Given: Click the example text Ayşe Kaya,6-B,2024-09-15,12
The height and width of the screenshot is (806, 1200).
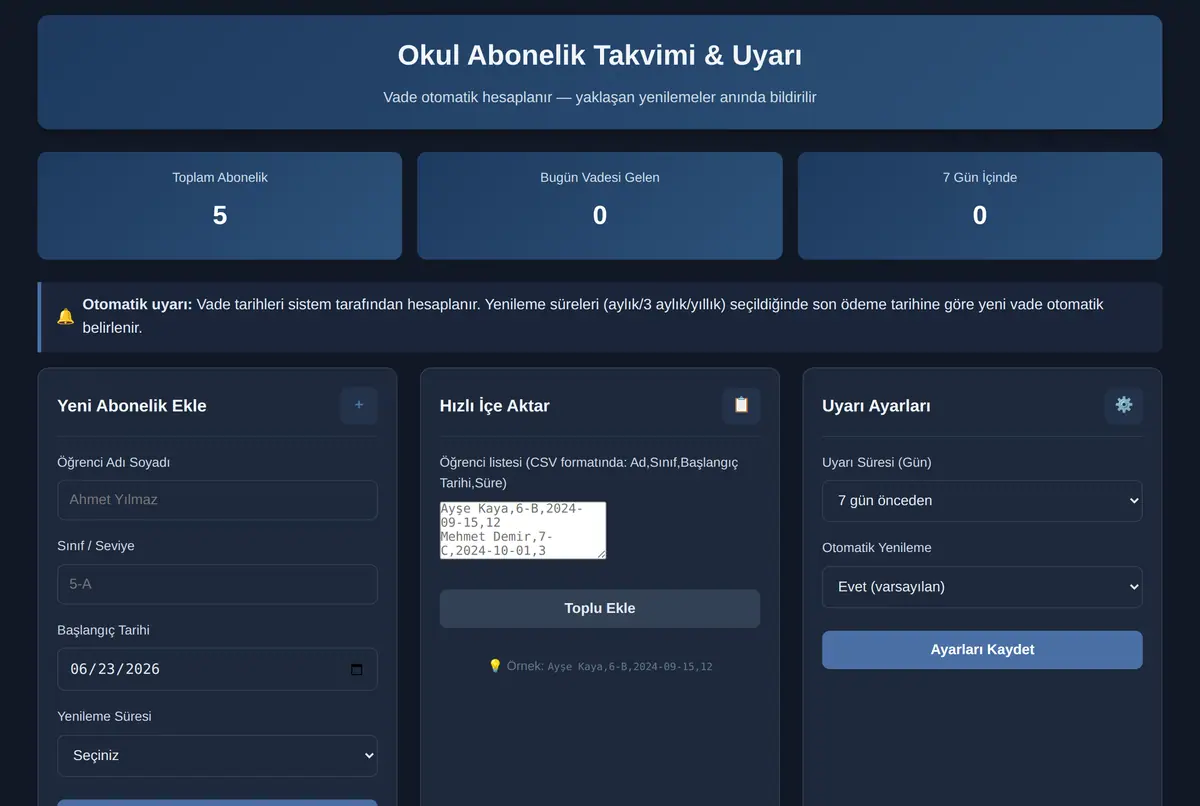Looking at the screenshot, I should (x=630, y=666).
